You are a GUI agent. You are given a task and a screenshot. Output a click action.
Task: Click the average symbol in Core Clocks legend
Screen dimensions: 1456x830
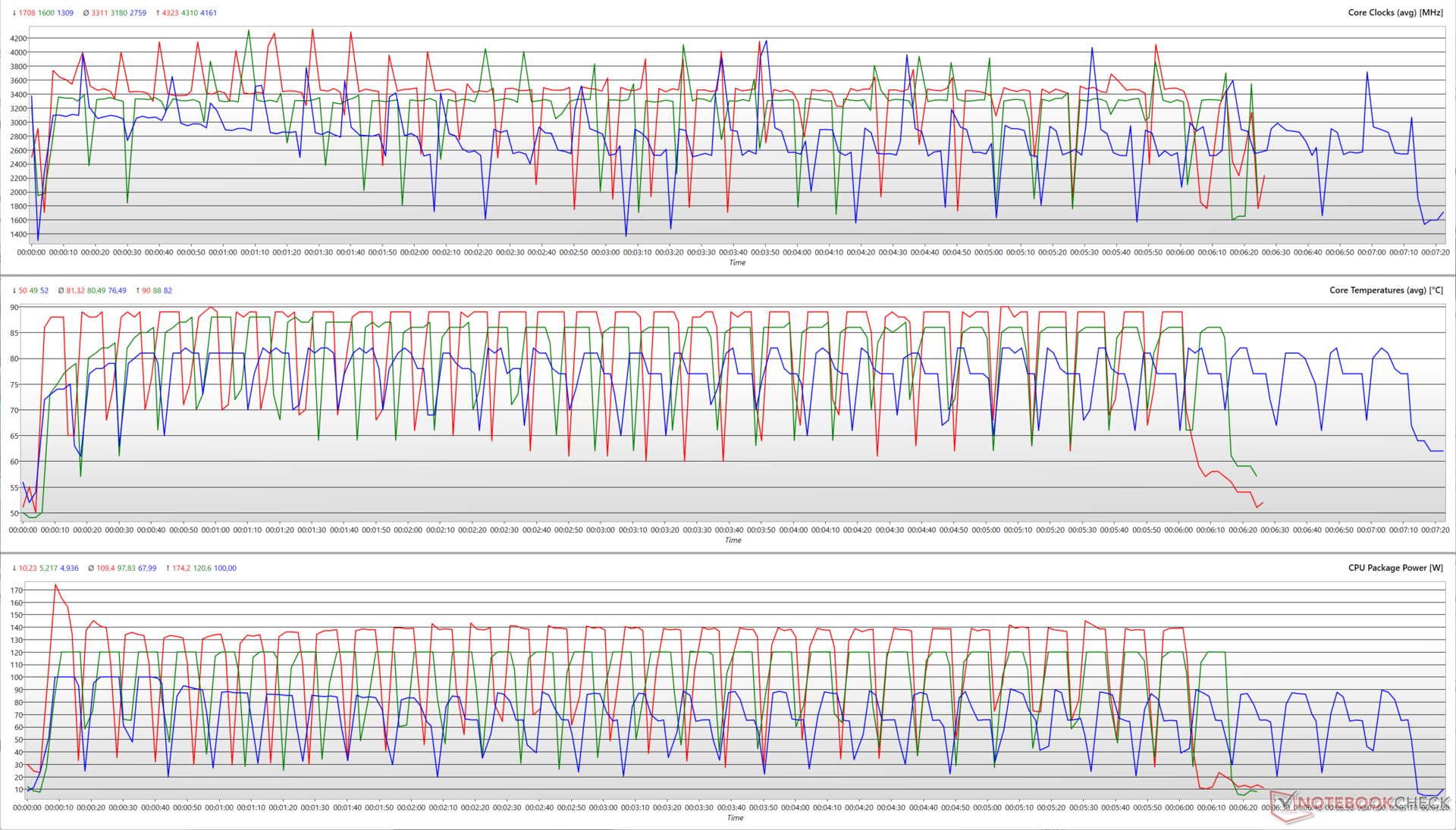click(86, 13)
